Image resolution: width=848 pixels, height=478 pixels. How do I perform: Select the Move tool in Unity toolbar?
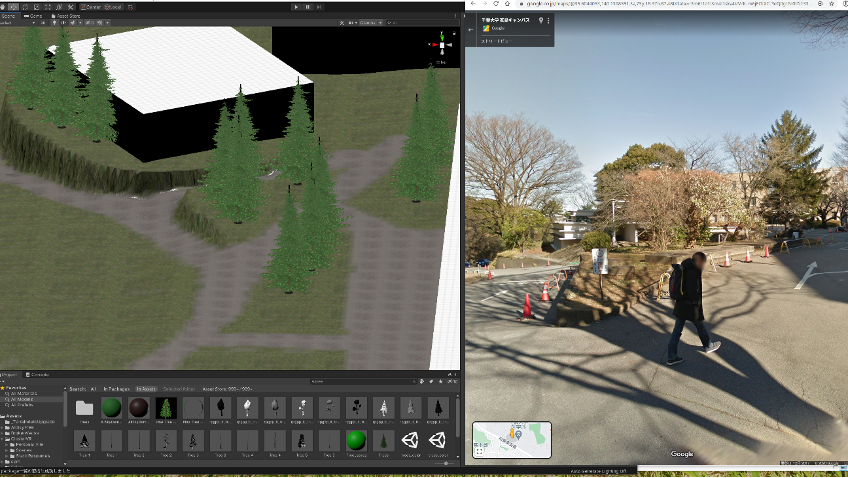click(14, 7)
